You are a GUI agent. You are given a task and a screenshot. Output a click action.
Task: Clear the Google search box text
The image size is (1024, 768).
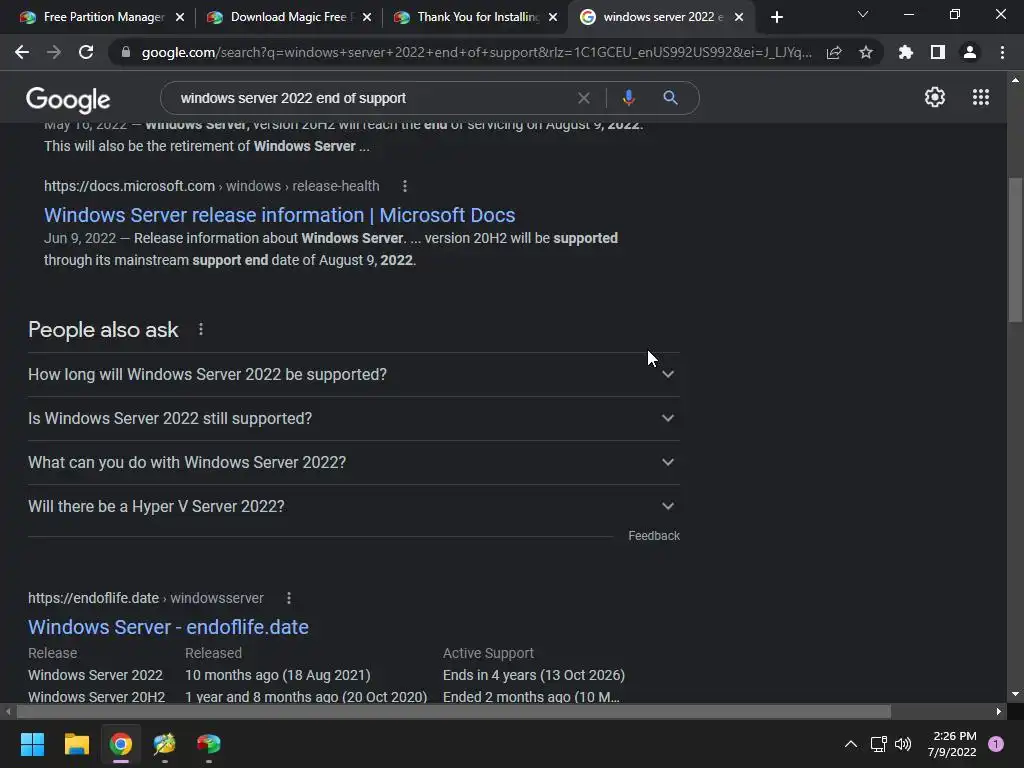584,98
